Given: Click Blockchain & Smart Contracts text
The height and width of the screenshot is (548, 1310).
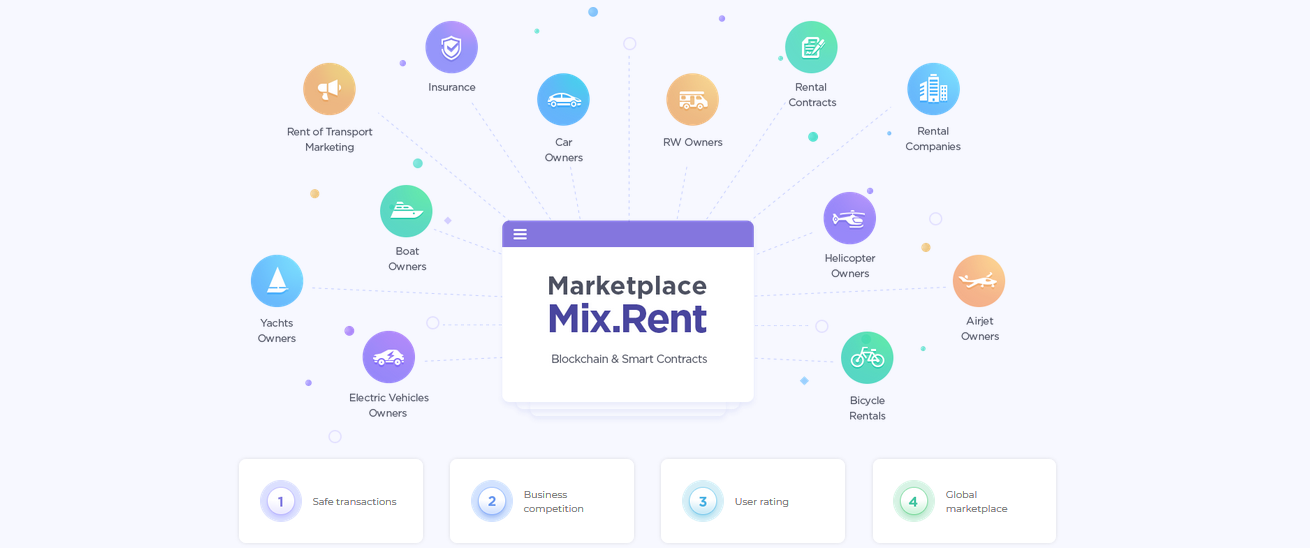Looking at the screenshot, I should [629, 359].
